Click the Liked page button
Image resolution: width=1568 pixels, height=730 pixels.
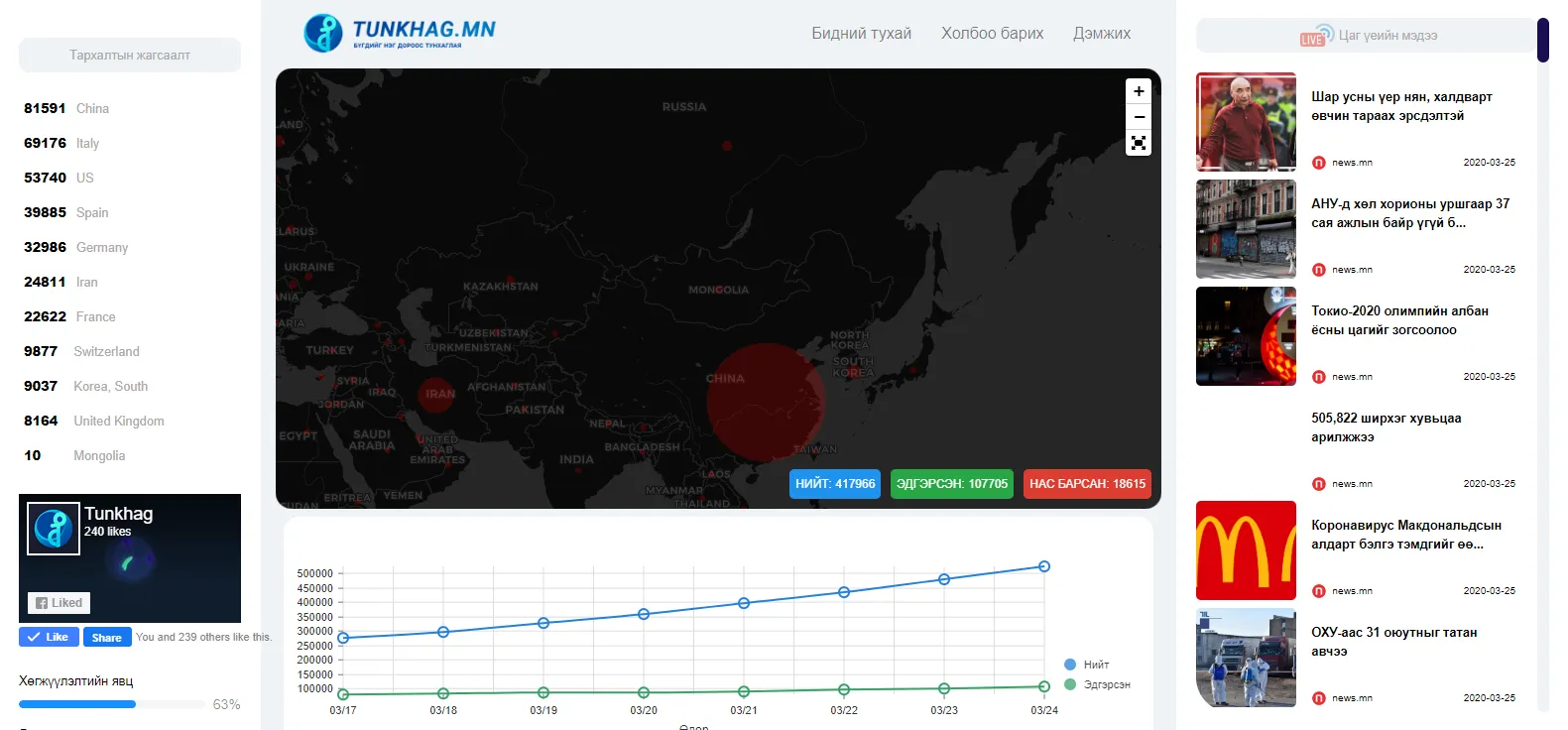[59, 602]
